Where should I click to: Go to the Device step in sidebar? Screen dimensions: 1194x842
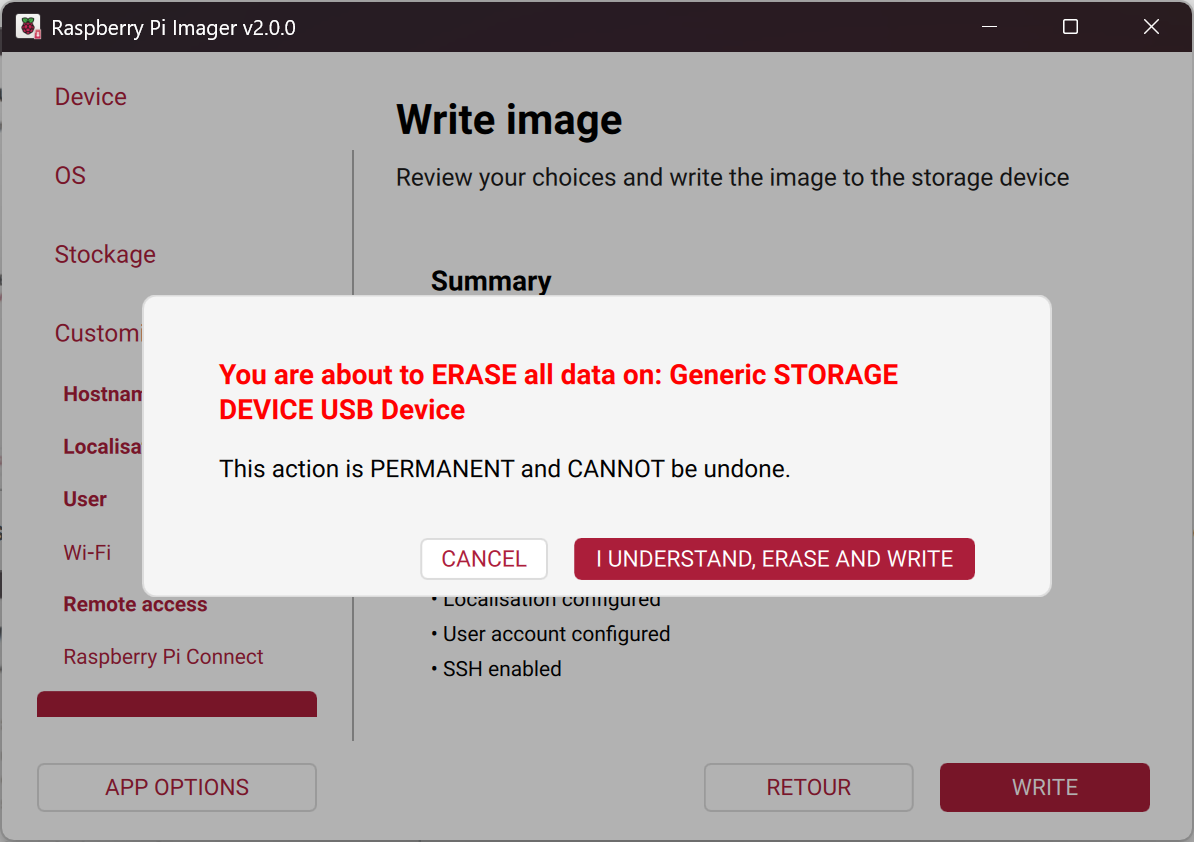91,97
